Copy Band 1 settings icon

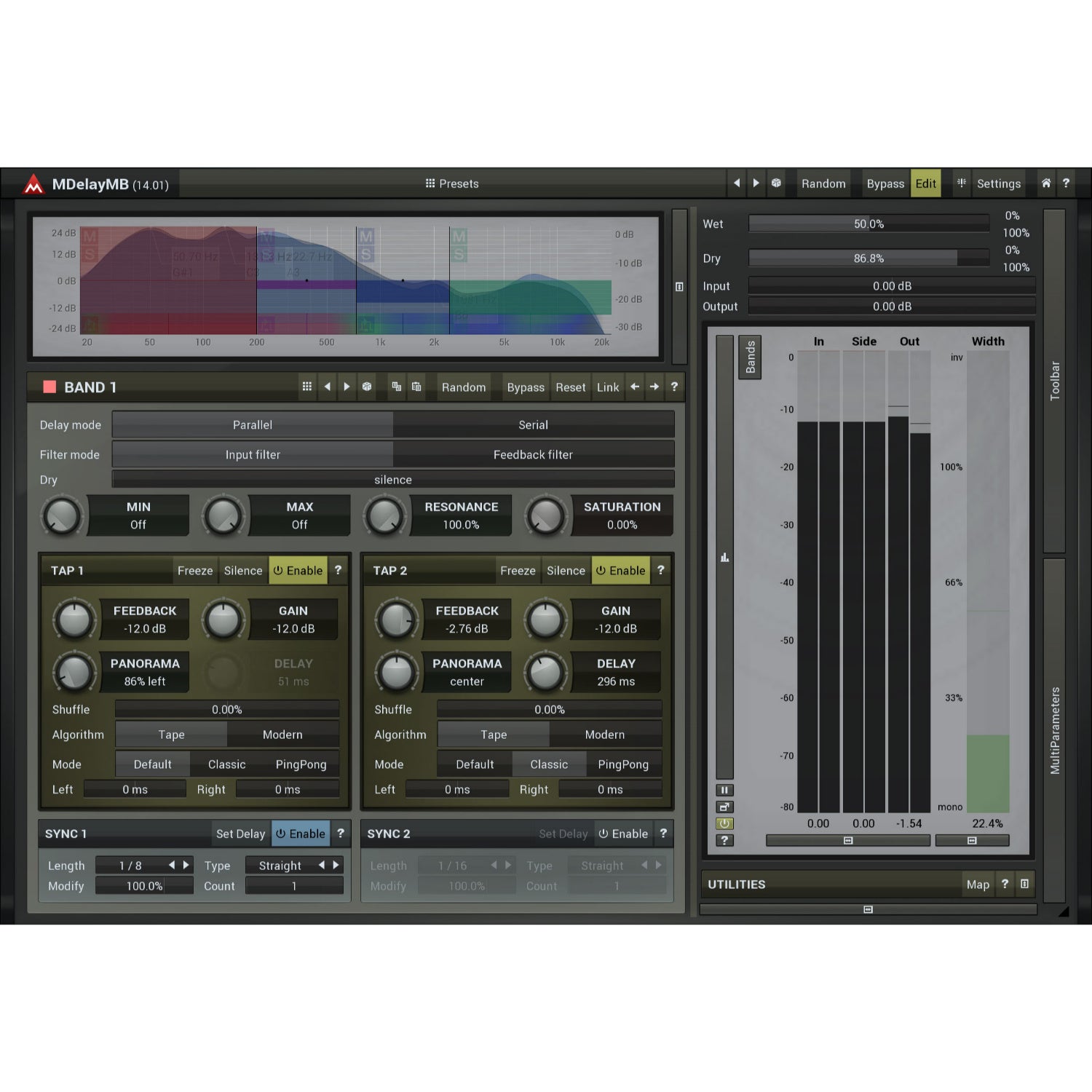click(x=397, y=387)
